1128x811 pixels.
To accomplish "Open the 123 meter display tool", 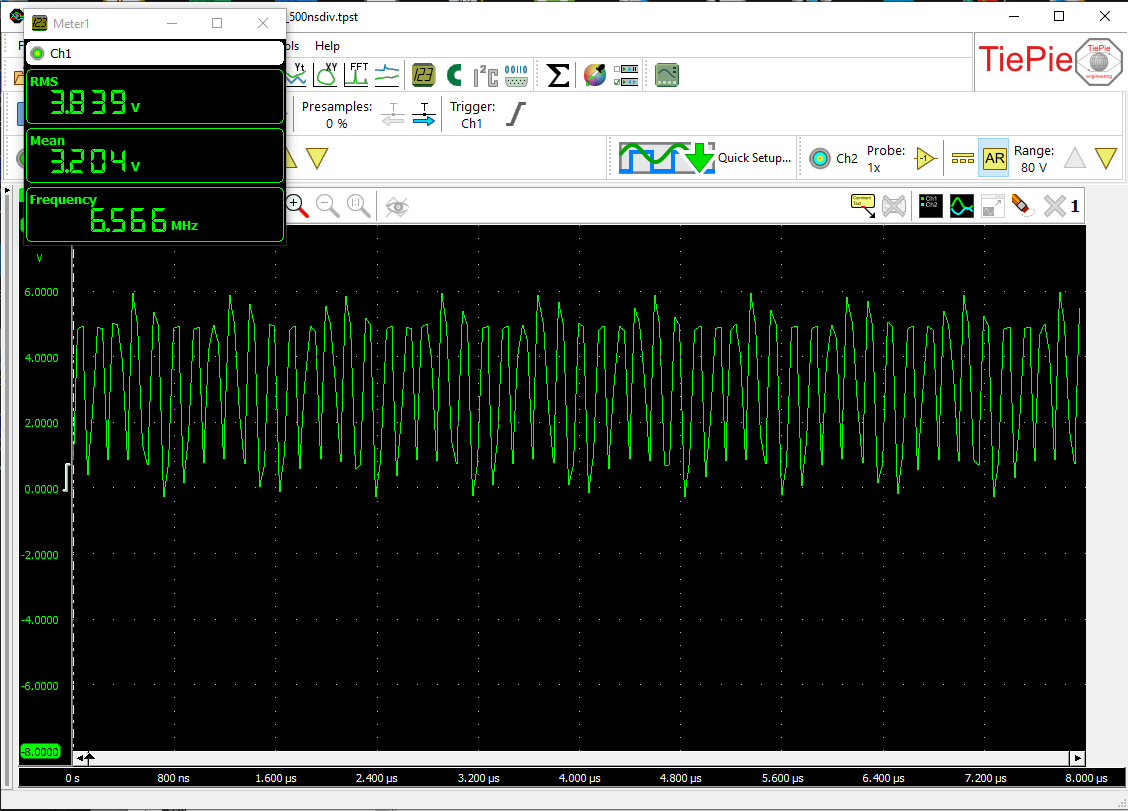I will click(424, 75).
